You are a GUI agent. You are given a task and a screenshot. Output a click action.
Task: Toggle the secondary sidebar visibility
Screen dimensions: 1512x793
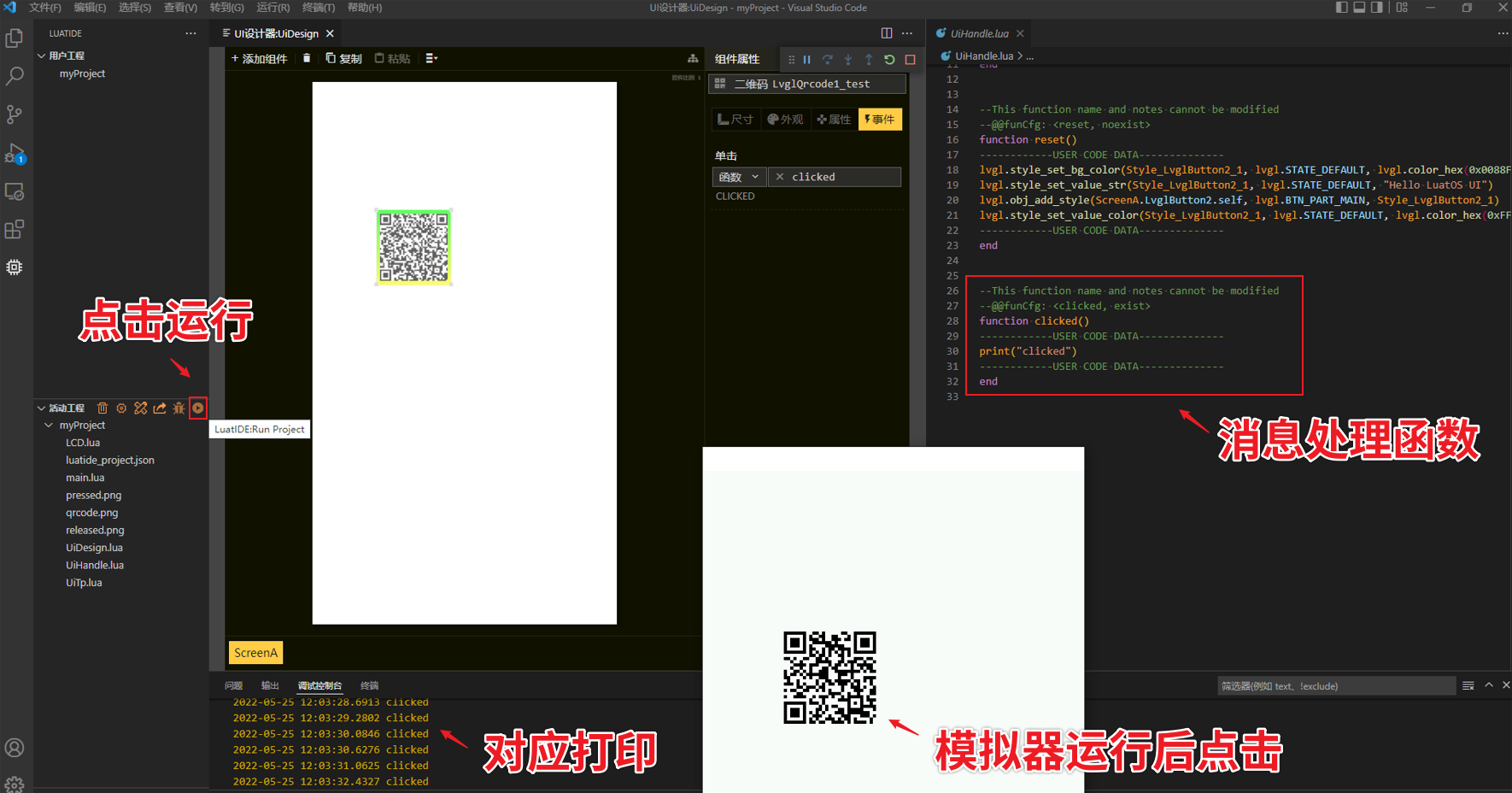tap(1376, 7)
